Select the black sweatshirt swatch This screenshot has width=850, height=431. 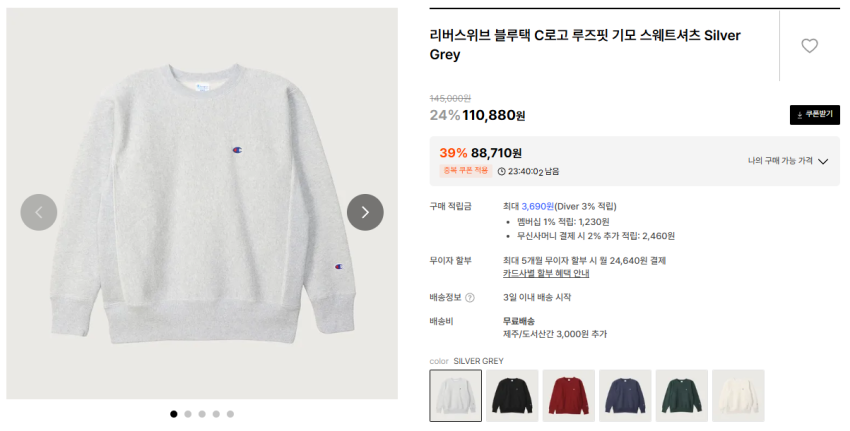coord(512,395)
